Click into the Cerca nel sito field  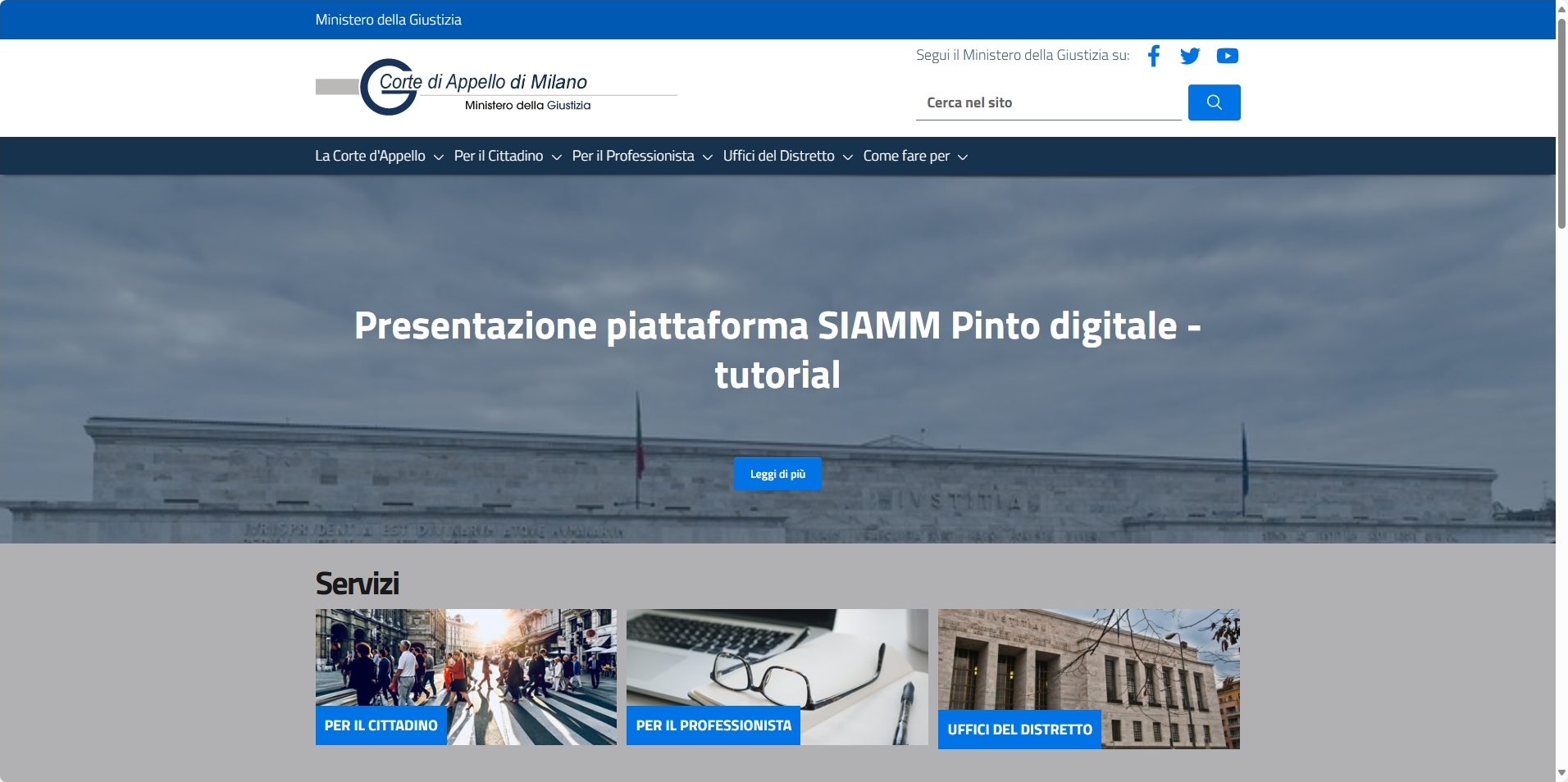coord(1048,103)
